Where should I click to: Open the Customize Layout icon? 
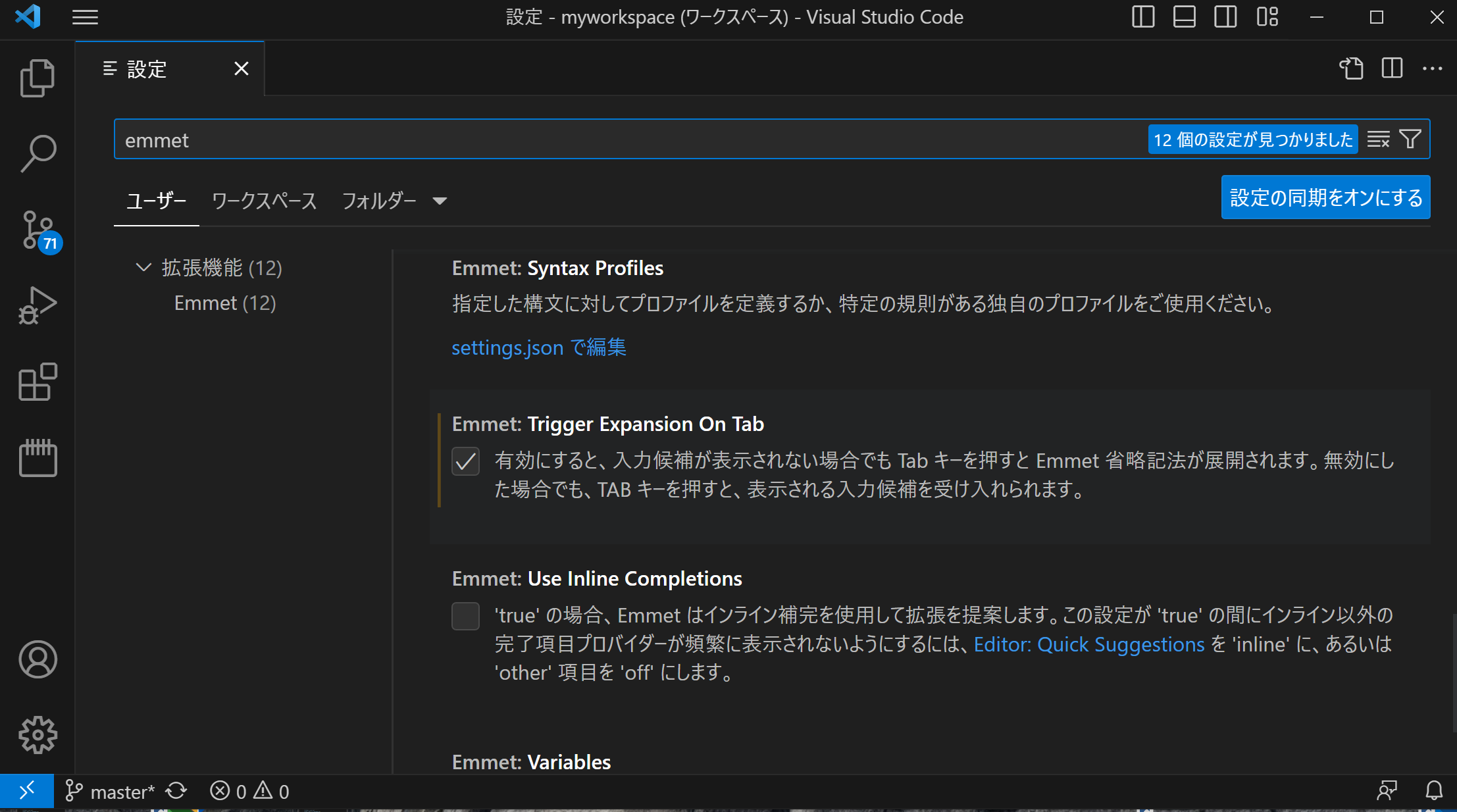tap(1267, 17)
